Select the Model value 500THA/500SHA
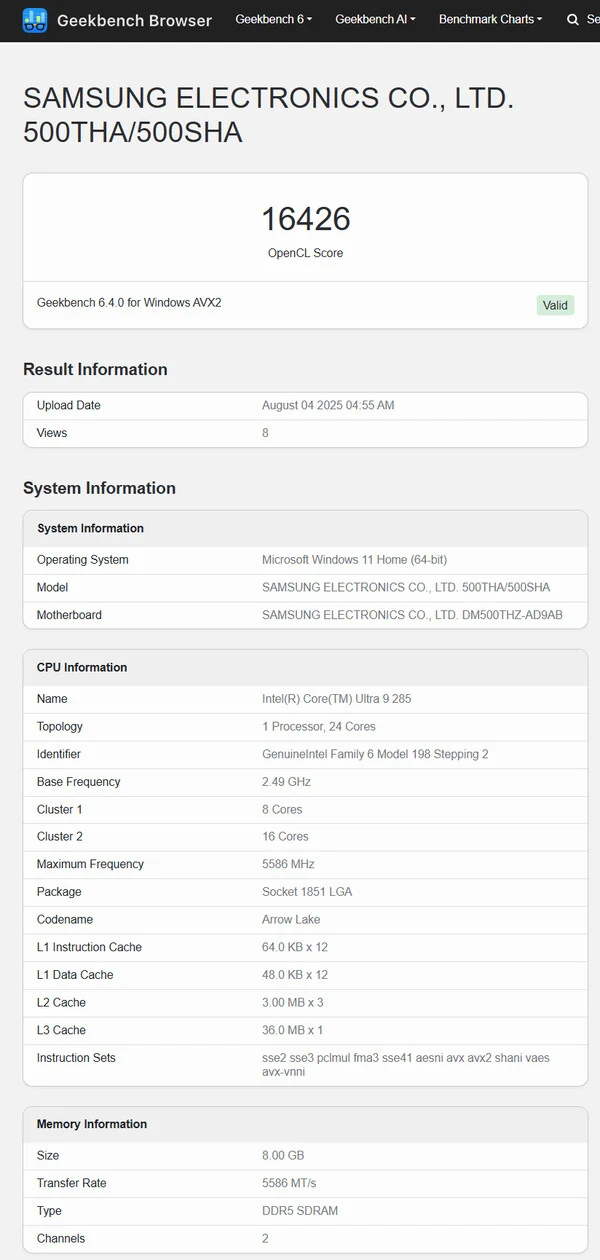Image resolution: width=600 pixels, height=1260 pixels. click(x=406, y=587)
